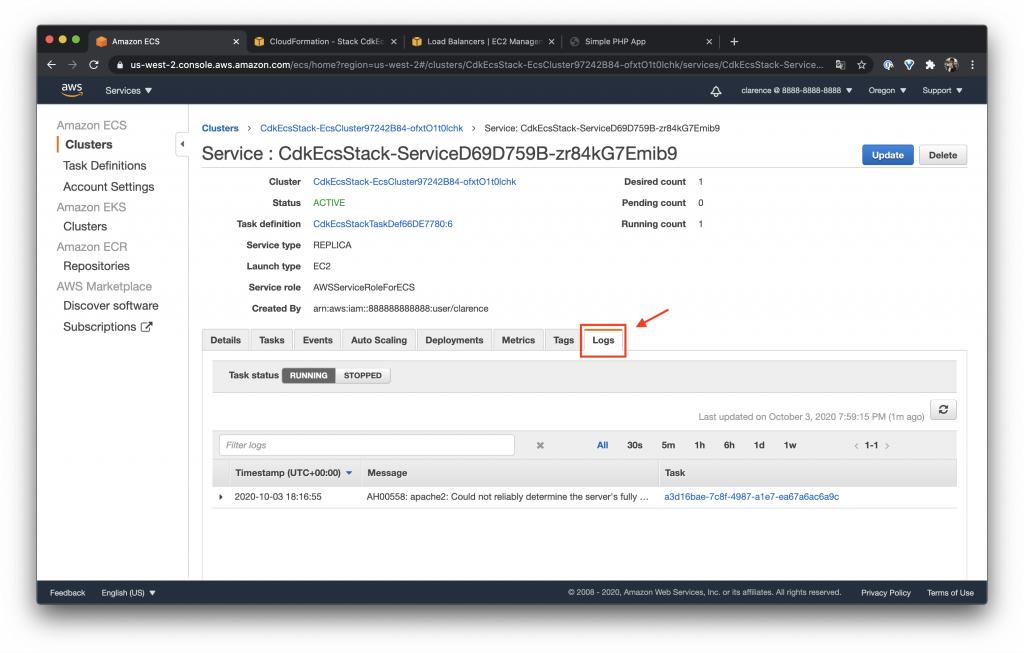The image size is (1024, 653).
Task: Go to the previous logs page arrow
Action: tap(856, 446)
